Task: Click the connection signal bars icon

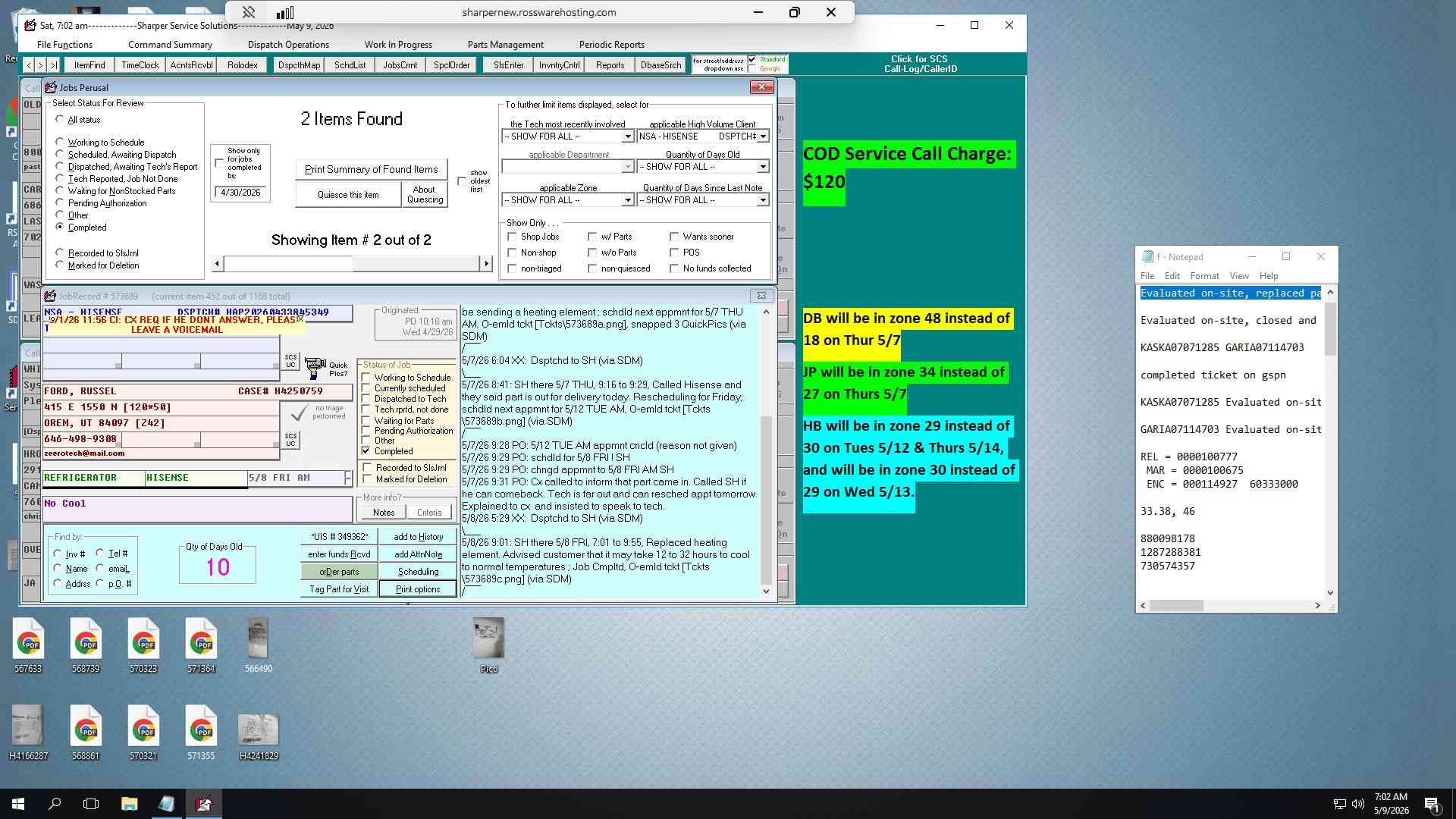Action: click(285, 12)
